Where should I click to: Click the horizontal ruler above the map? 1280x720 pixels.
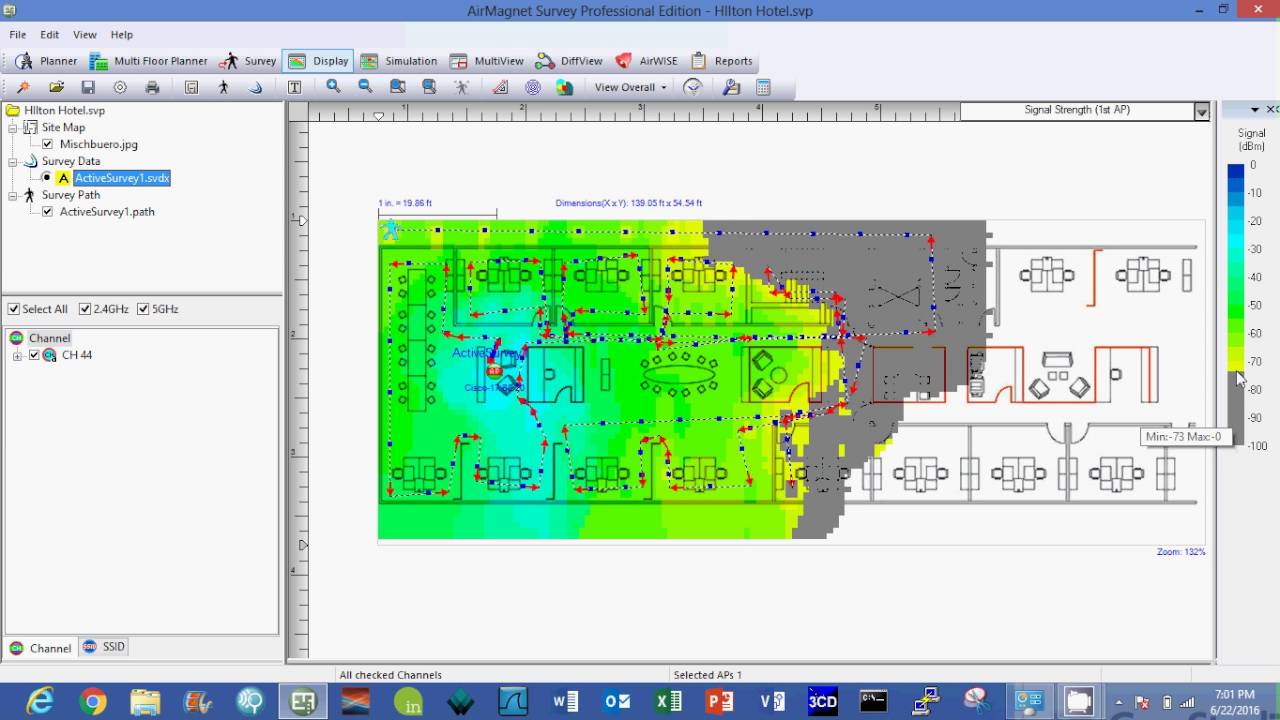click(632, 112)
